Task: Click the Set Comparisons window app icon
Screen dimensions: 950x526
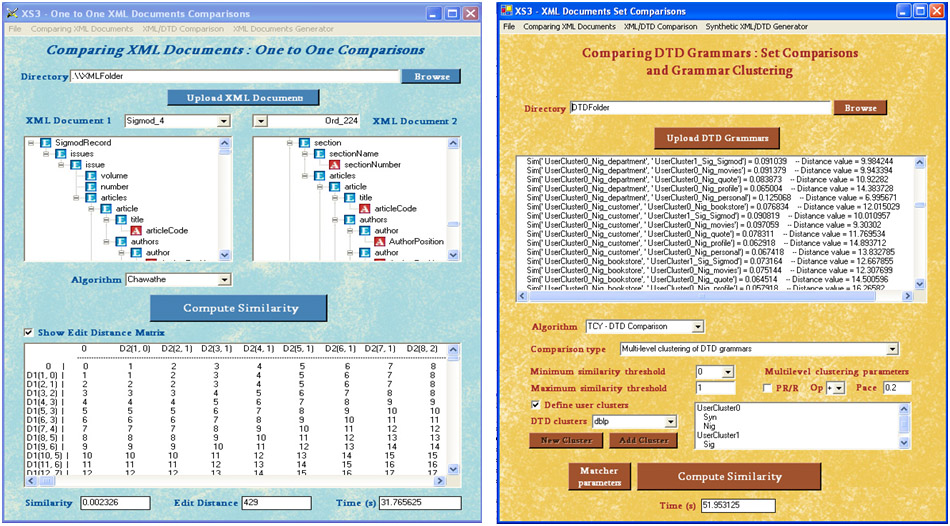Action: coord(507,11)
